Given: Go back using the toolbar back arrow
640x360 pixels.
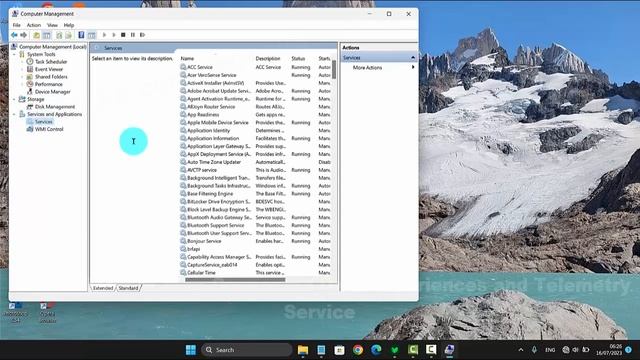Looking at the screenshot, I should [x=14, y=35].
